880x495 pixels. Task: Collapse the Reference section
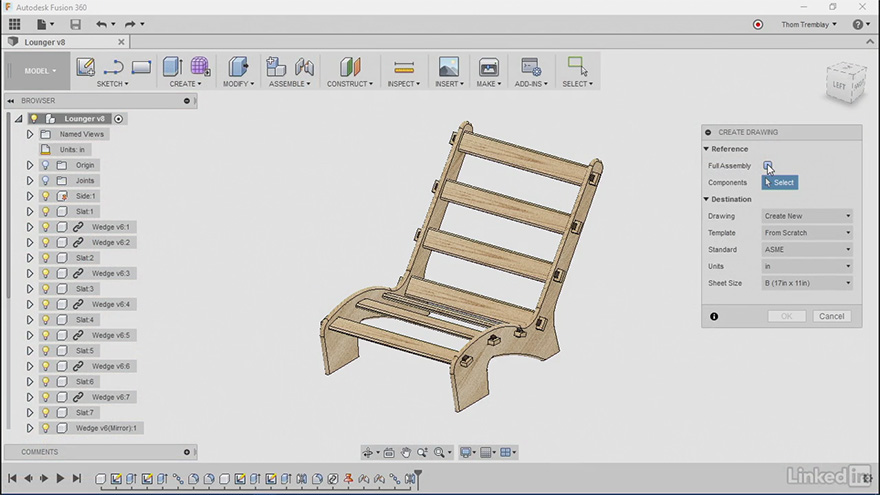point(707,149)
